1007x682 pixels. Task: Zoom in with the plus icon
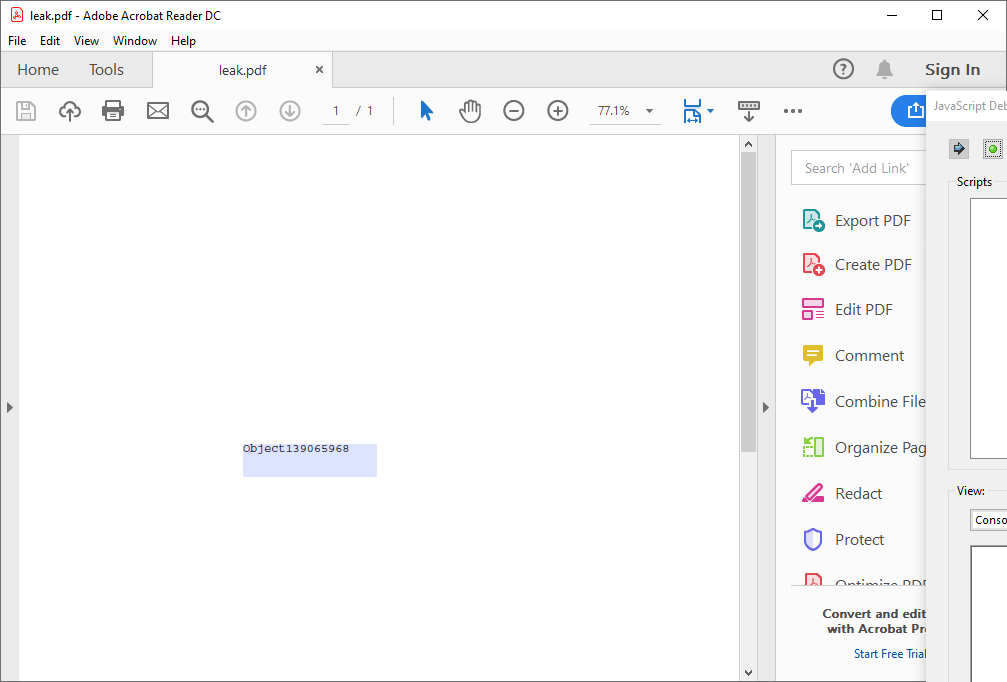(558, 111)
